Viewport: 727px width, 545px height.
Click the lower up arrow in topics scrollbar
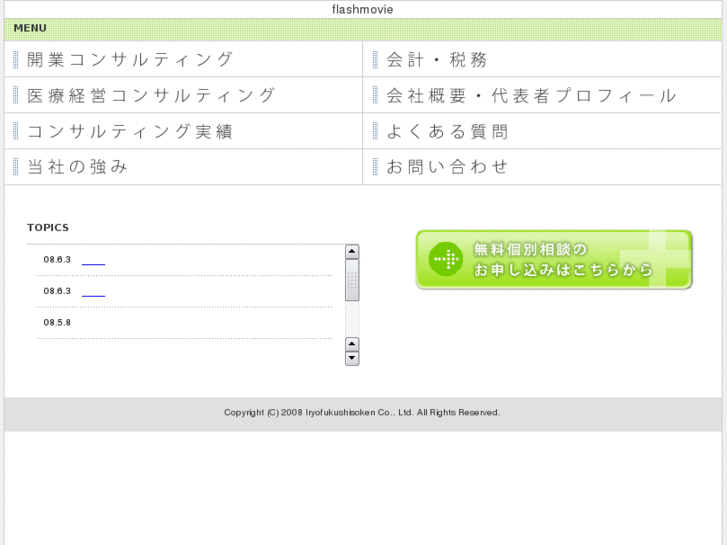(x=352, y=344)
